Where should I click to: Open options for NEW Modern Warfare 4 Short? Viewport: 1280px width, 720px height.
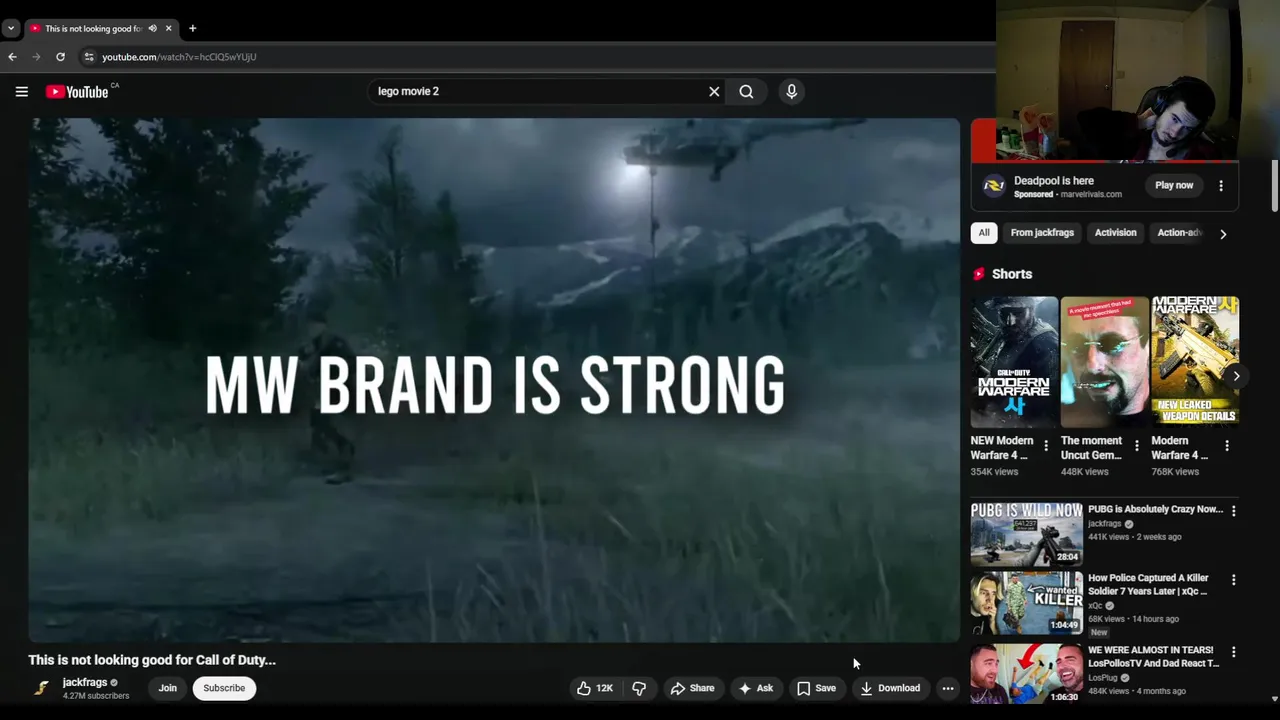[x=1046, y=446]
